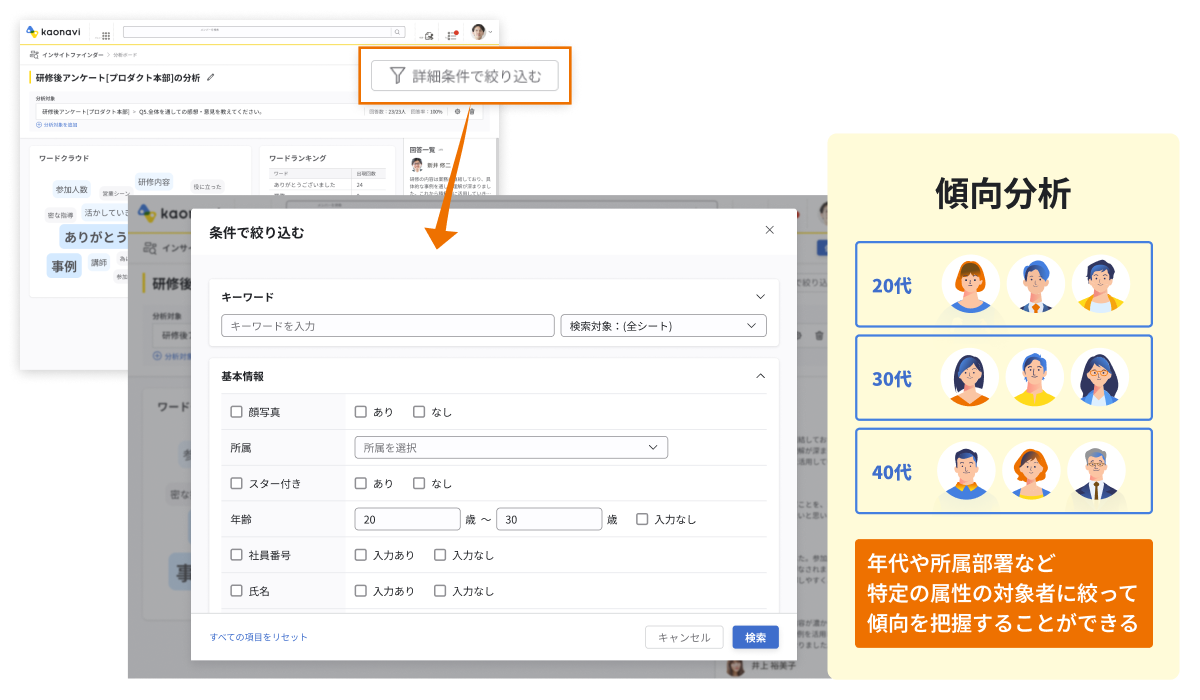Collapse the キーワード section chevron
Viewport: 1200px width, 700px height.
[x=760, y=296]
